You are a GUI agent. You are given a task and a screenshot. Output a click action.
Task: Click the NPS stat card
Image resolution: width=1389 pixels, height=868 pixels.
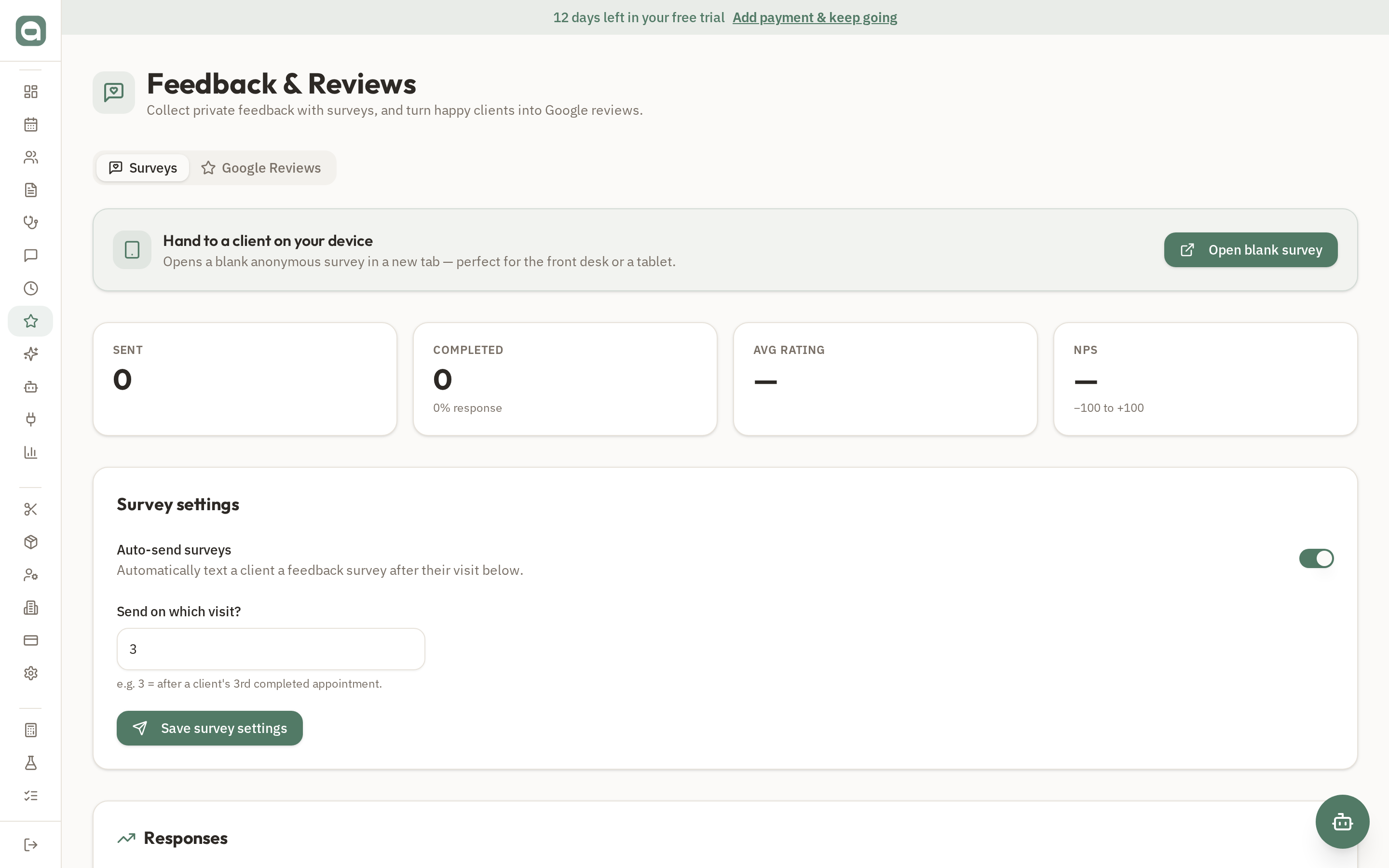coord(1206,379)
